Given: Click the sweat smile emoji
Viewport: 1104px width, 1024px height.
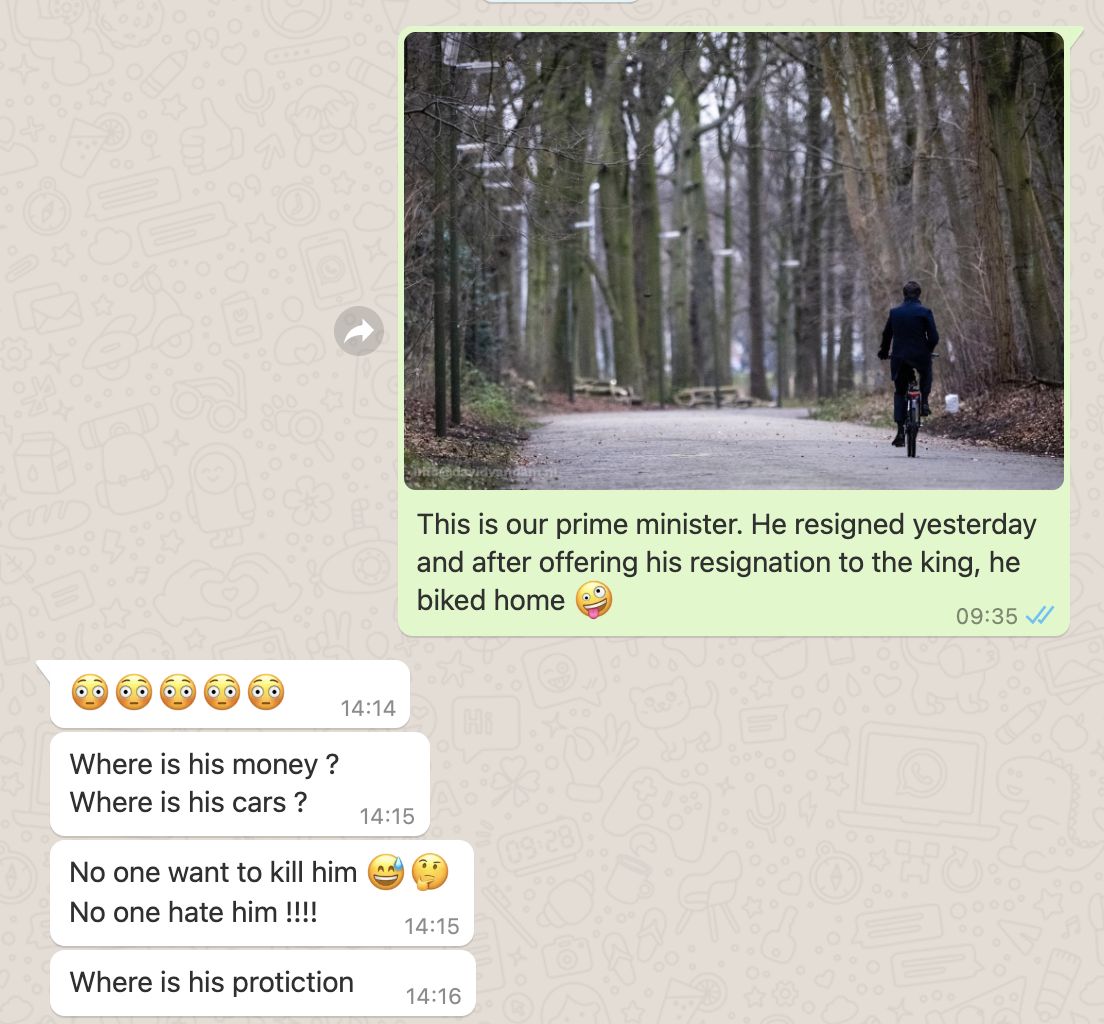Looking at the screenshot, I should tap(386, 872).
